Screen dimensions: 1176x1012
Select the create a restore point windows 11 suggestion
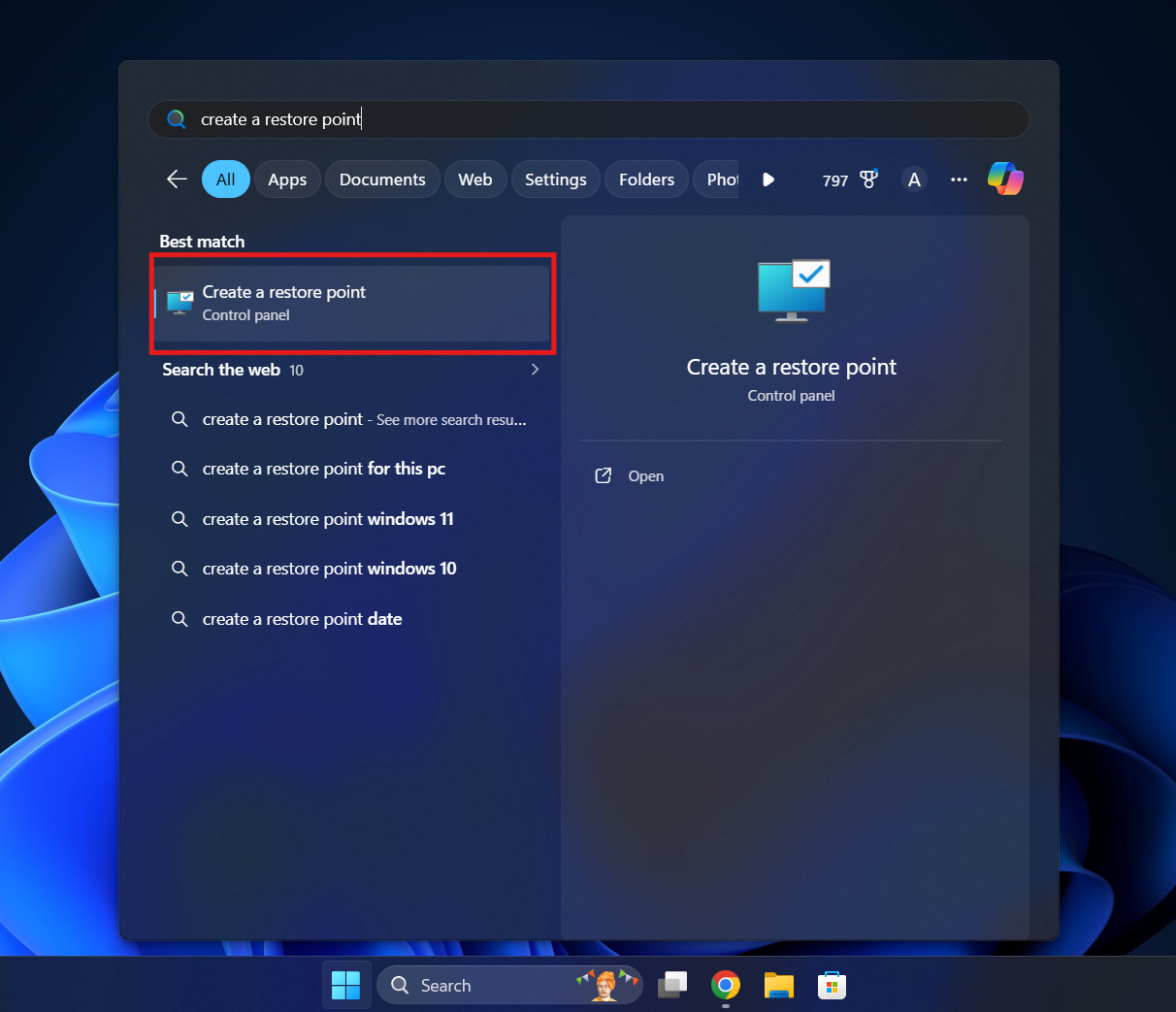pyautogui.click(x=327, y=519)
